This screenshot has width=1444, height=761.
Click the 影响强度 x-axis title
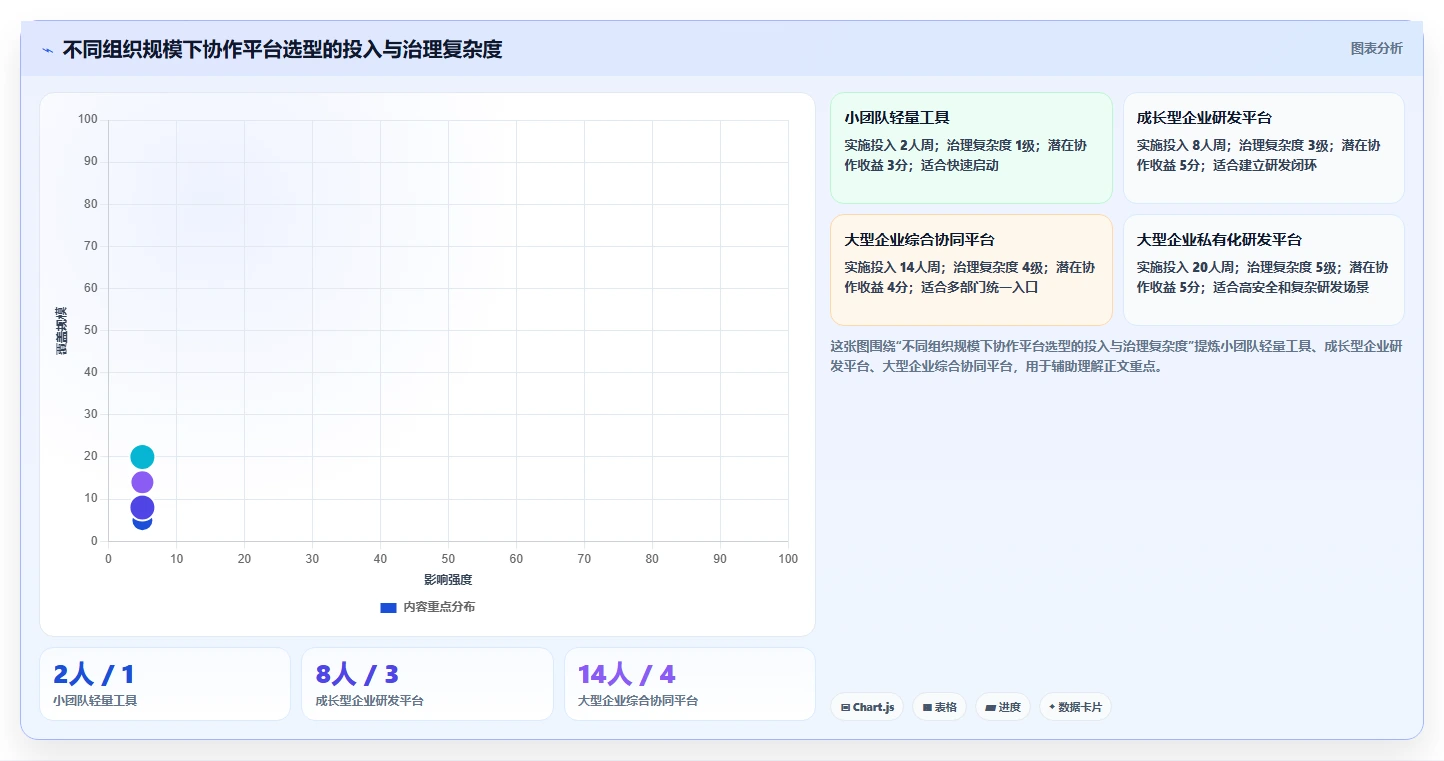(448, 580)
